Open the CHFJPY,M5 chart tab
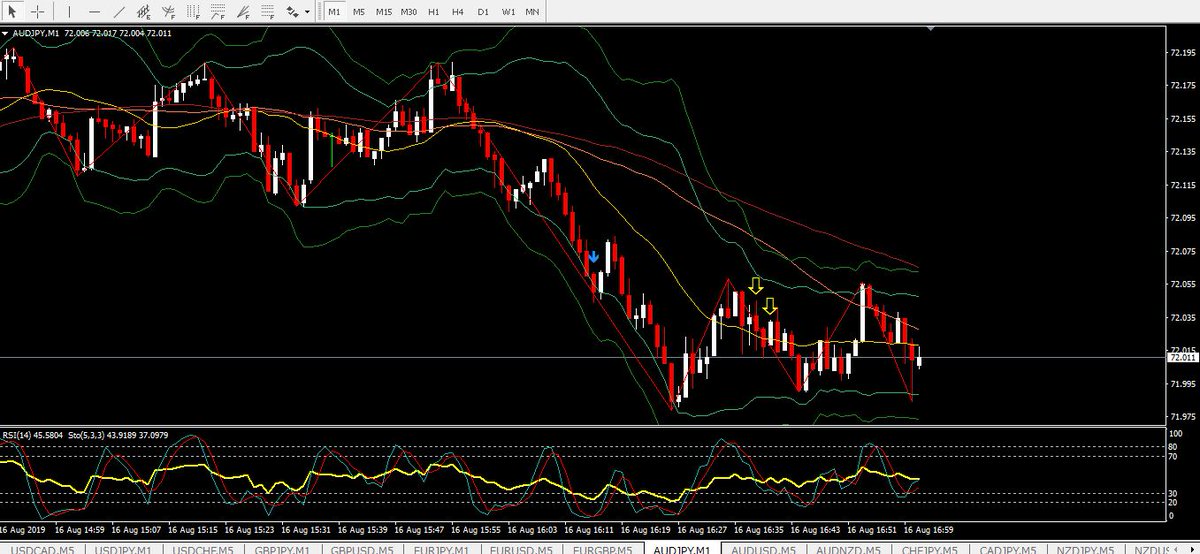1200x554 pixels. coord(930,547)
